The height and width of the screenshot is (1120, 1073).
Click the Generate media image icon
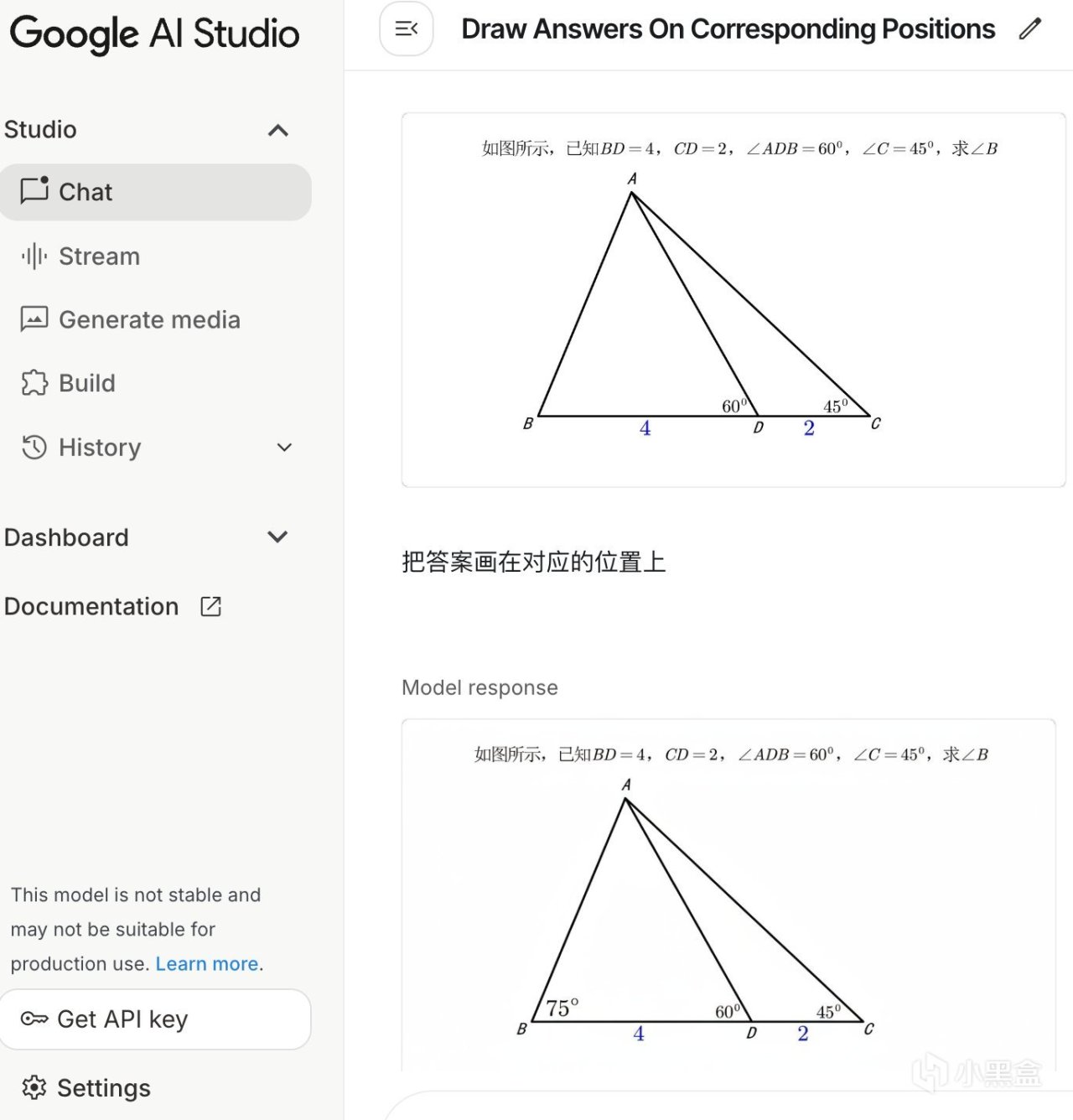pos(34,319)
